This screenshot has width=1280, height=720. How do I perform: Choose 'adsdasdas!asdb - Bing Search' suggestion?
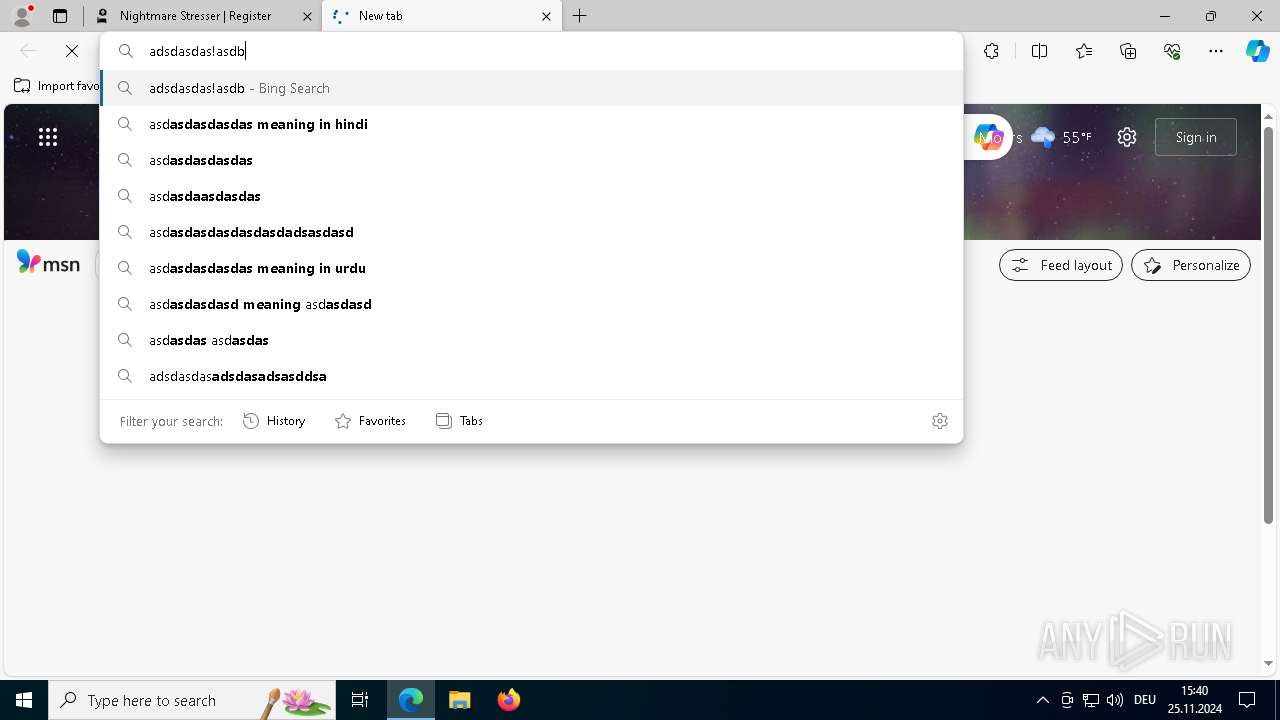531,88
